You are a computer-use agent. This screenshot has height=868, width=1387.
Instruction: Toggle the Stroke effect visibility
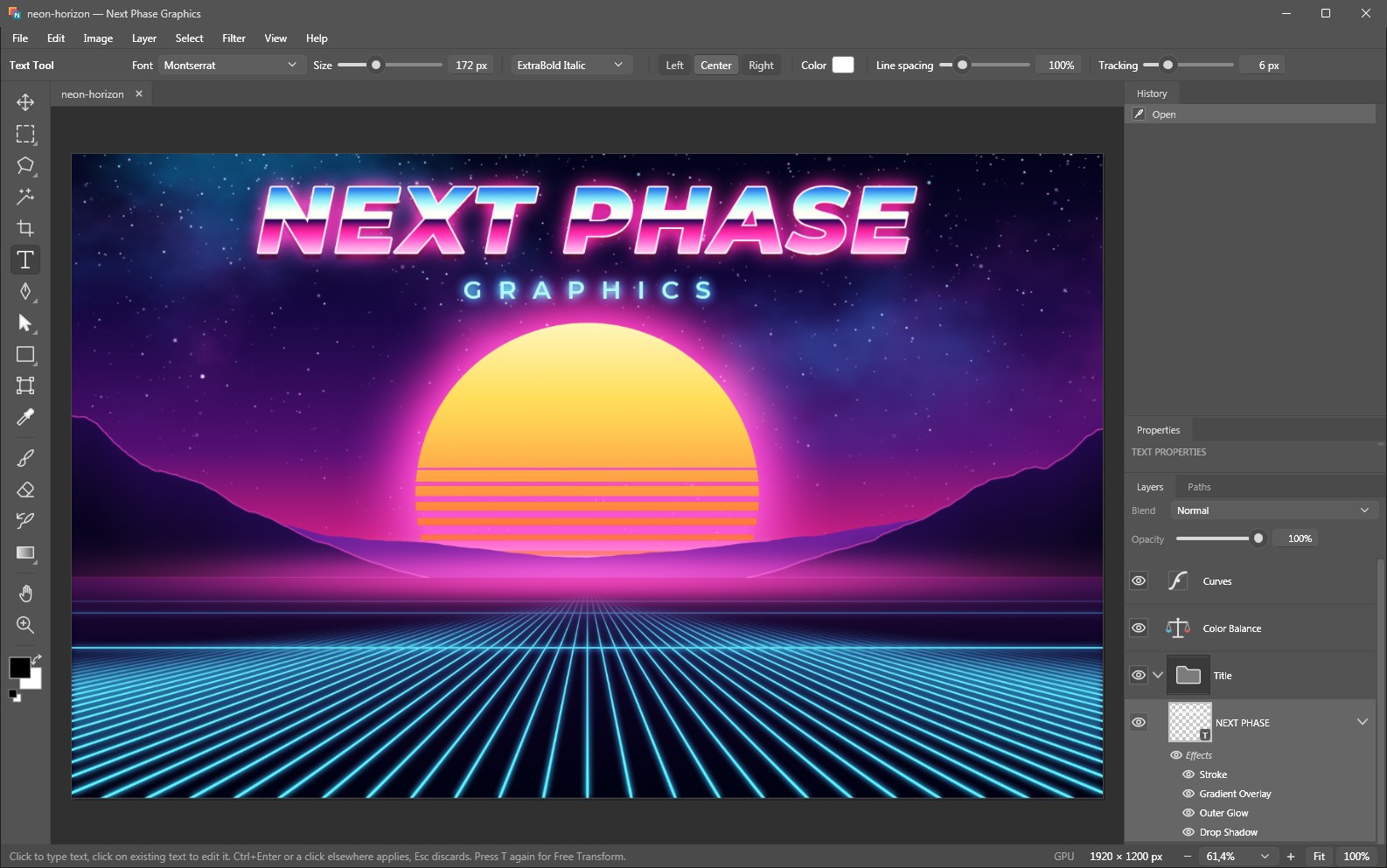pyautogui.click(x=1188, y=774)
